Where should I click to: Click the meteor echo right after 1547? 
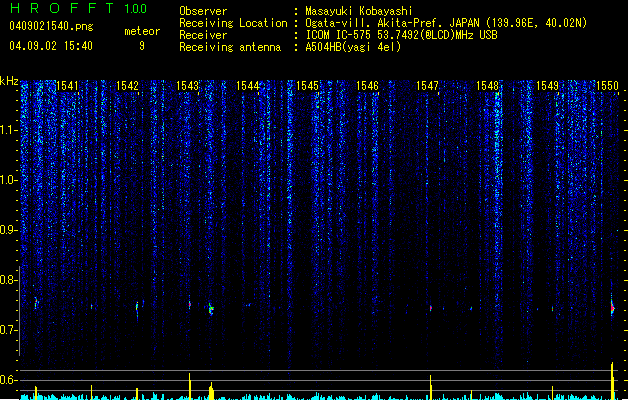click(x=431, y=308)
